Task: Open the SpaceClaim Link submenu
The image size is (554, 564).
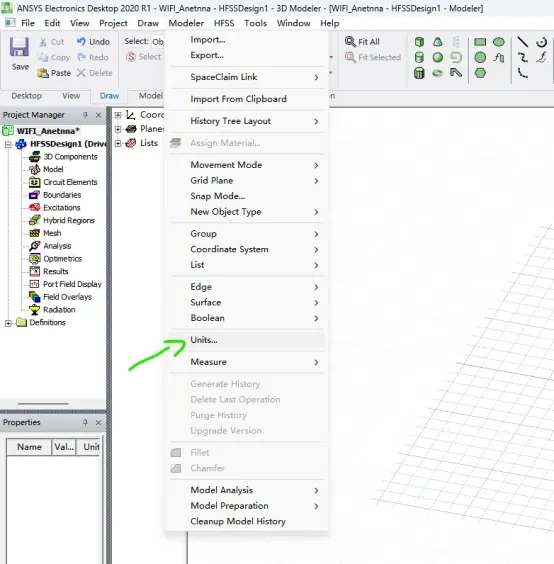Action: (x=247, y=77)
